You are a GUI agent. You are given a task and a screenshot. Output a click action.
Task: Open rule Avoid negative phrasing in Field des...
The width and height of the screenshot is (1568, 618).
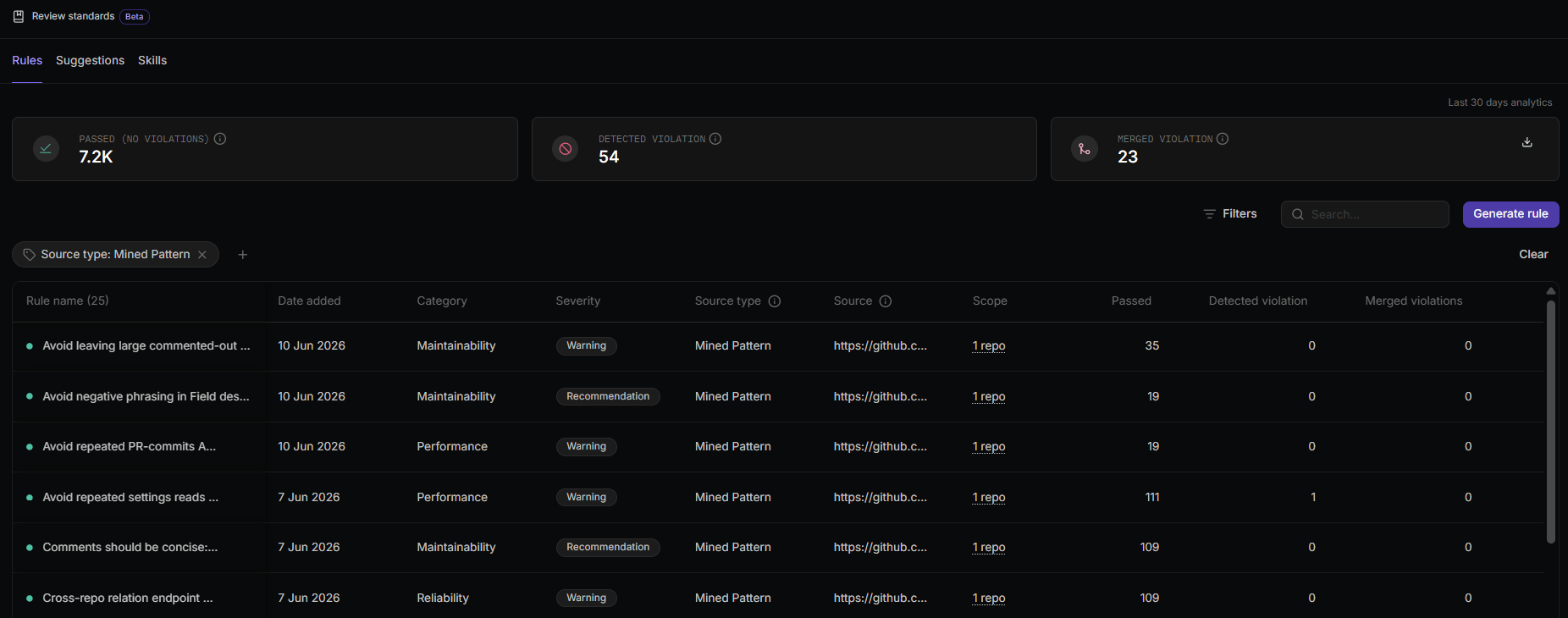tap(146, 396)
